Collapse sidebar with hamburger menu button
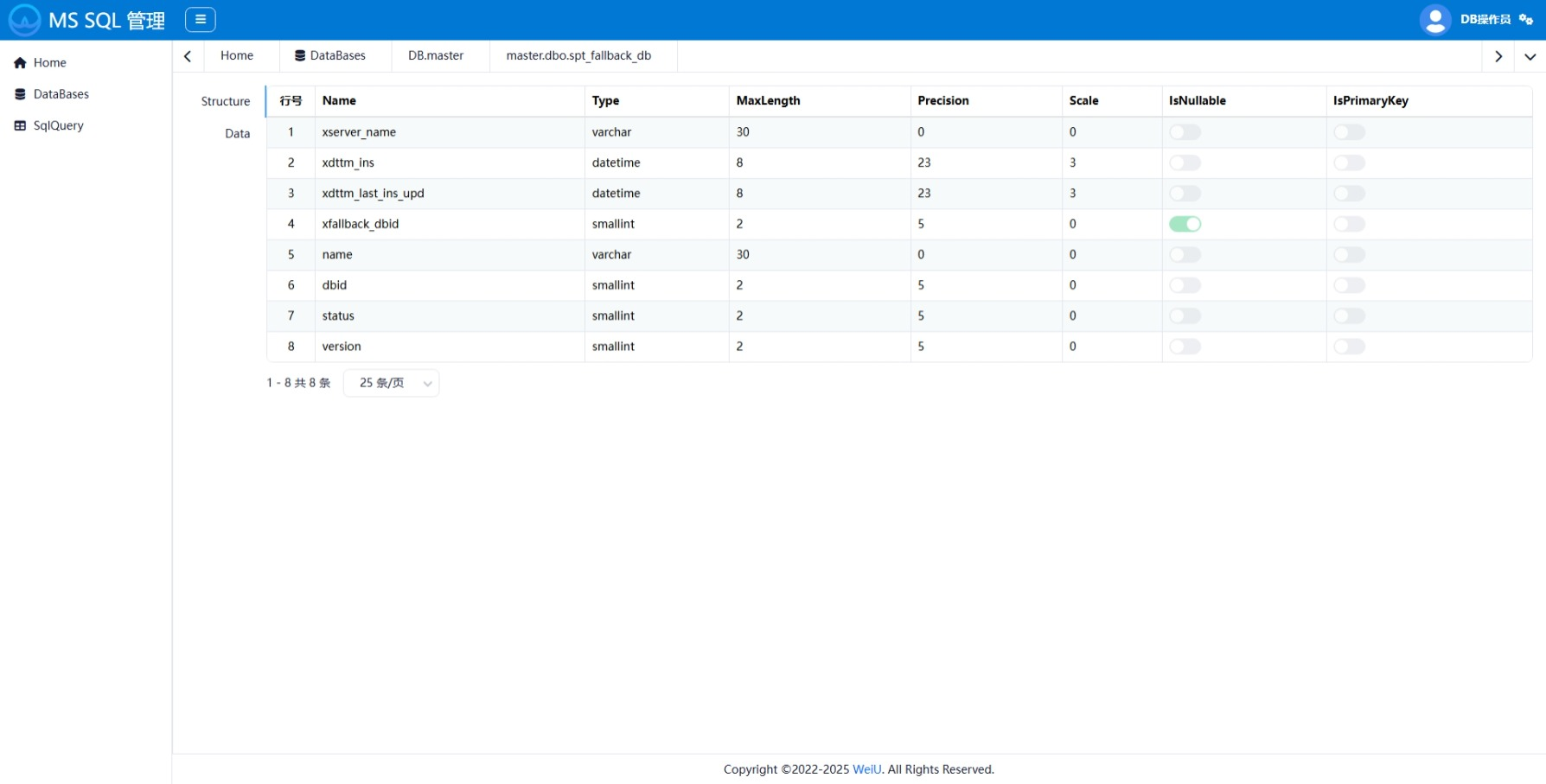This screenshot has width=1546, height=784. click(201, 20)
